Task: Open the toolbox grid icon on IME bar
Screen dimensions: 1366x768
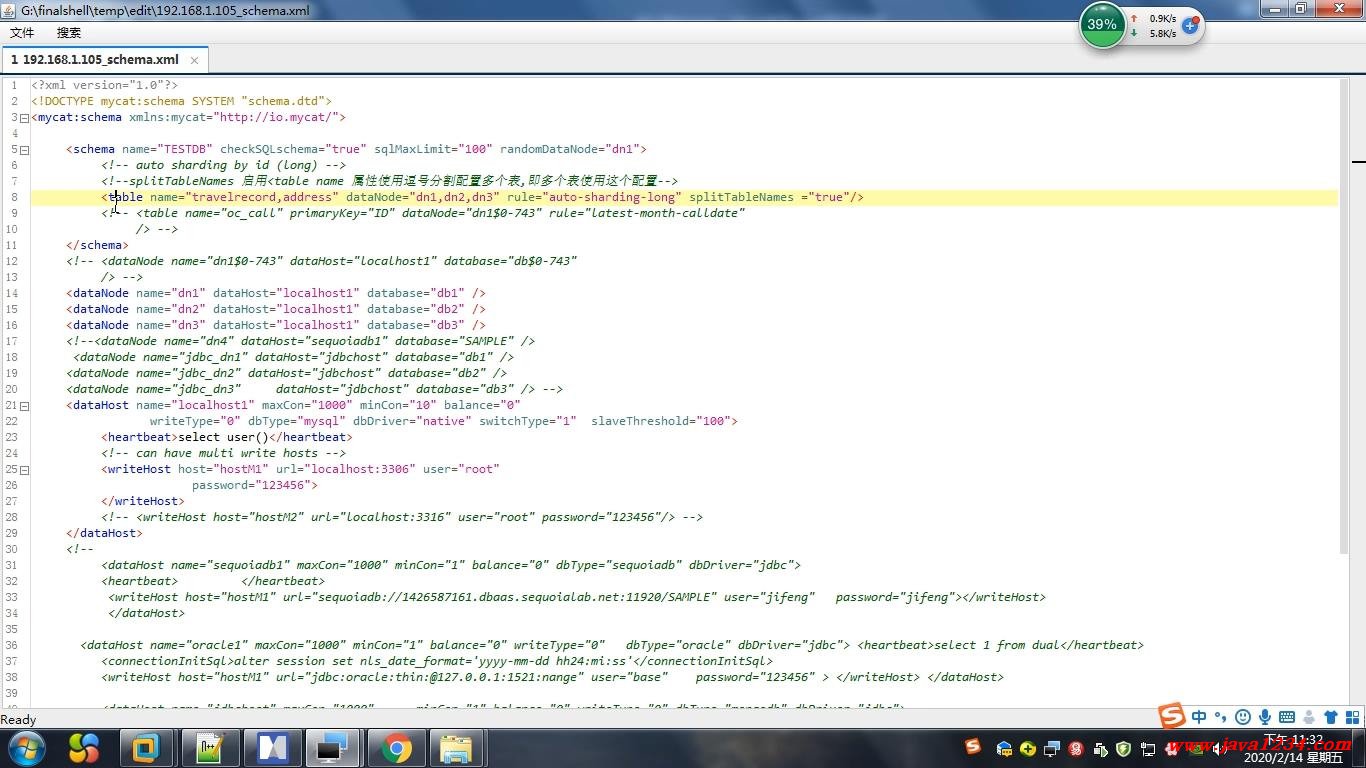Action: (x=1352, y=717)
